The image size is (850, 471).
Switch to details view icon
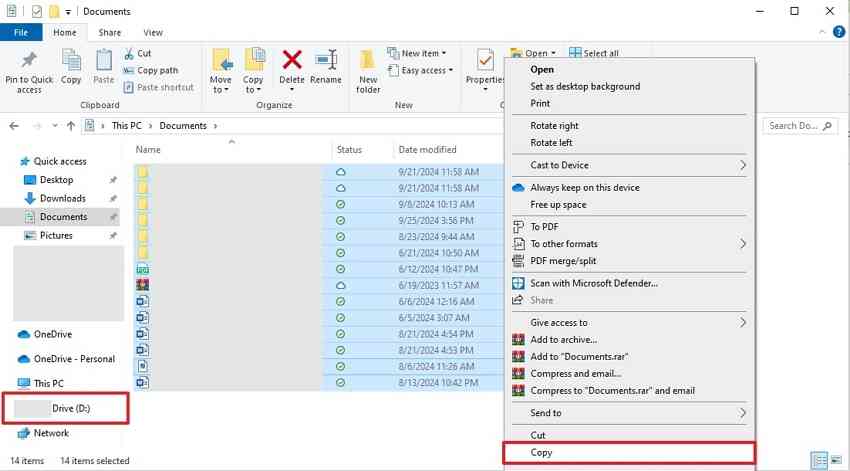819,461
